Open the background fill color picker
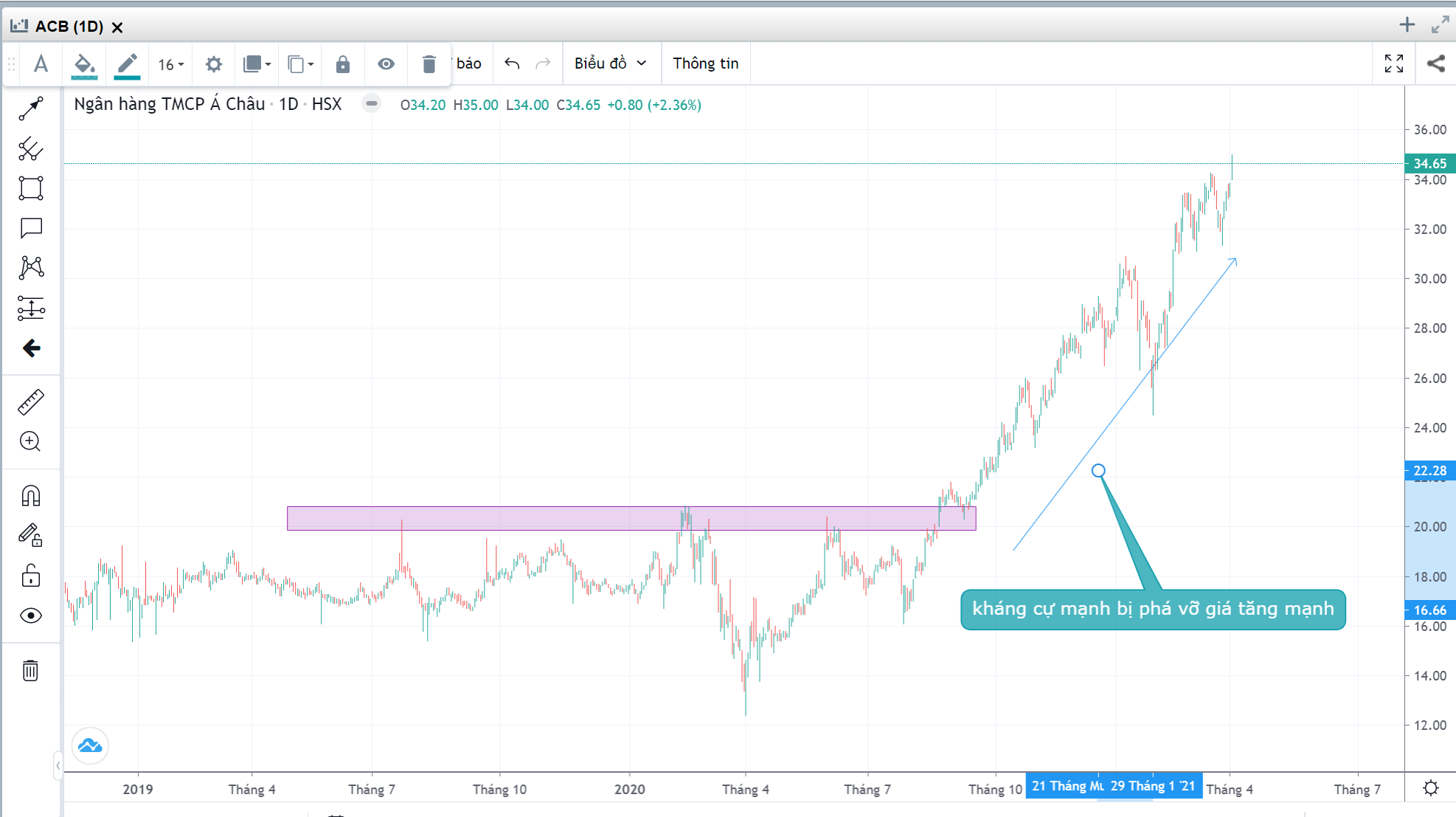The height and width of the screenshot is (817, 1456). (84, 65)
